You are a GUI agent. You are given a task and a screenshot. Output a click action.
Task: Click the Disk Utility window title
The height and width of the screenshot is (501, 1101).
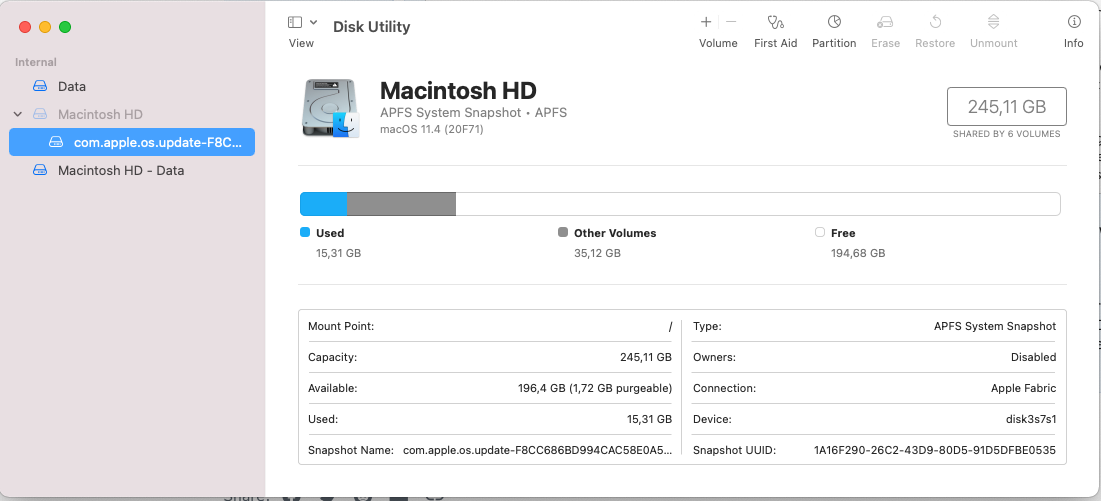371,27
